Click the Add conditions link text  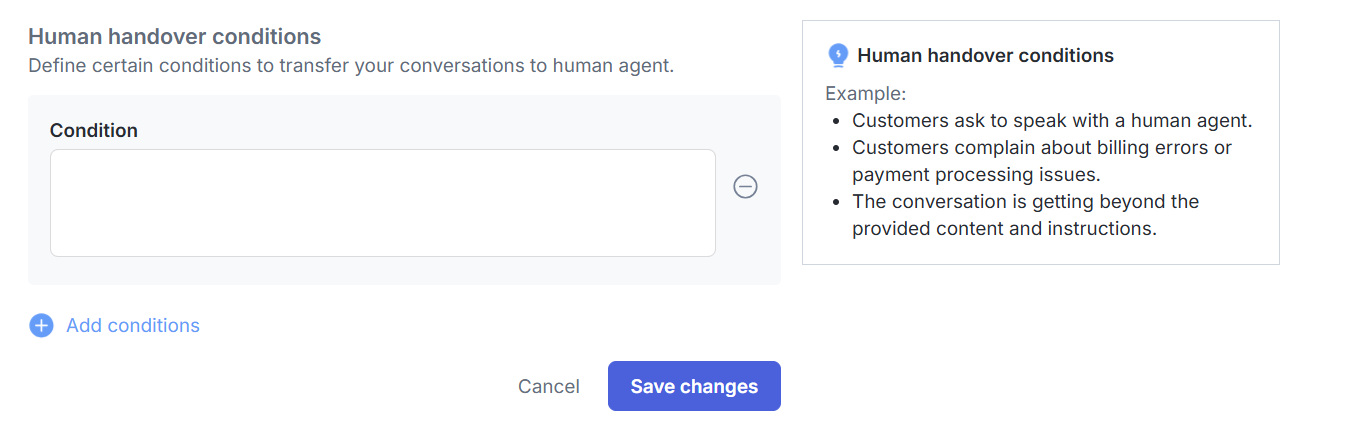tap(133, 326)
